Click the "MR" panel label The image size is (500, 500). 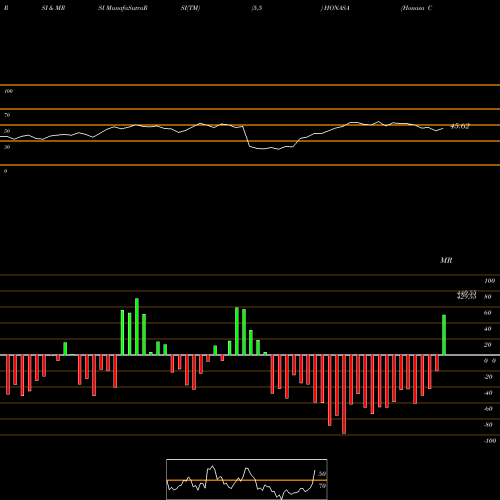pyautogui.click(x=446, y=260)
